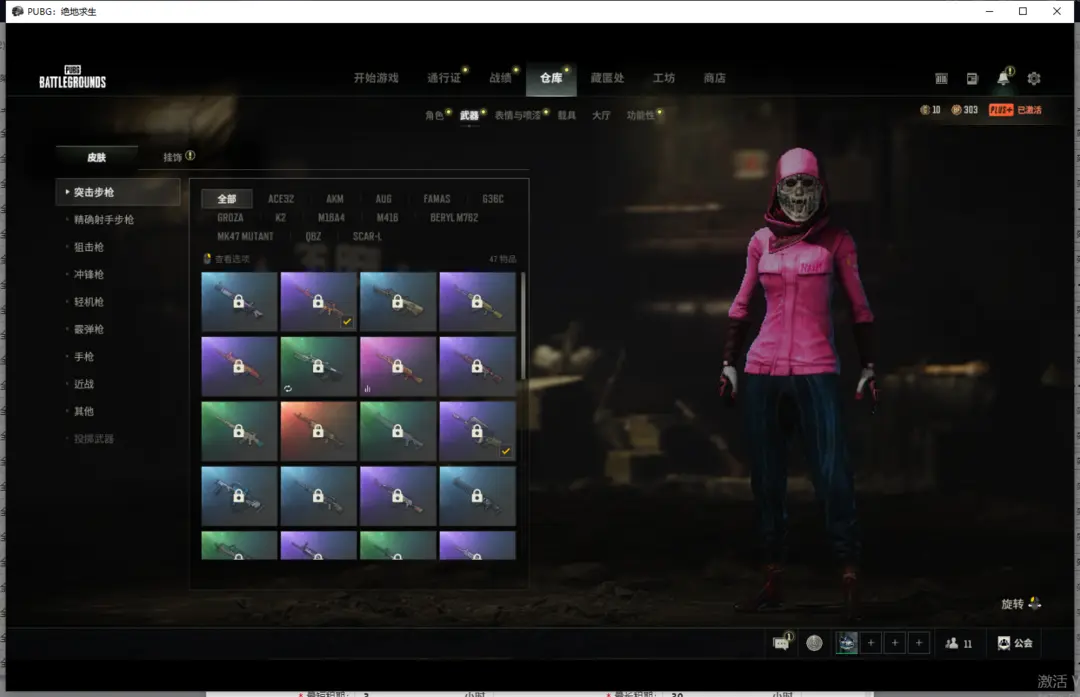Filter skins by K2

coord(280,218)
